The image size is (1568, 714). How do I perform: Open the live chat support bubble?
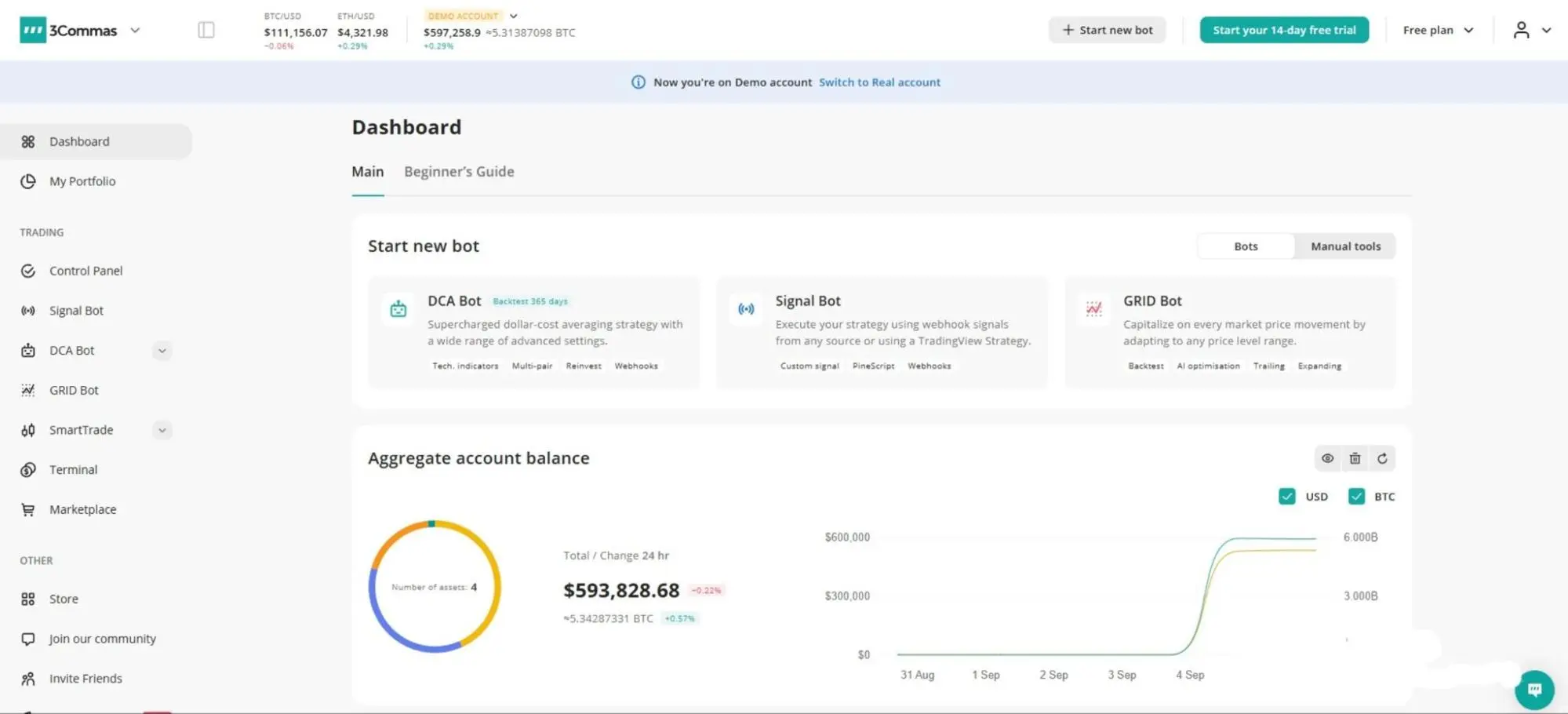point(1534,690)
